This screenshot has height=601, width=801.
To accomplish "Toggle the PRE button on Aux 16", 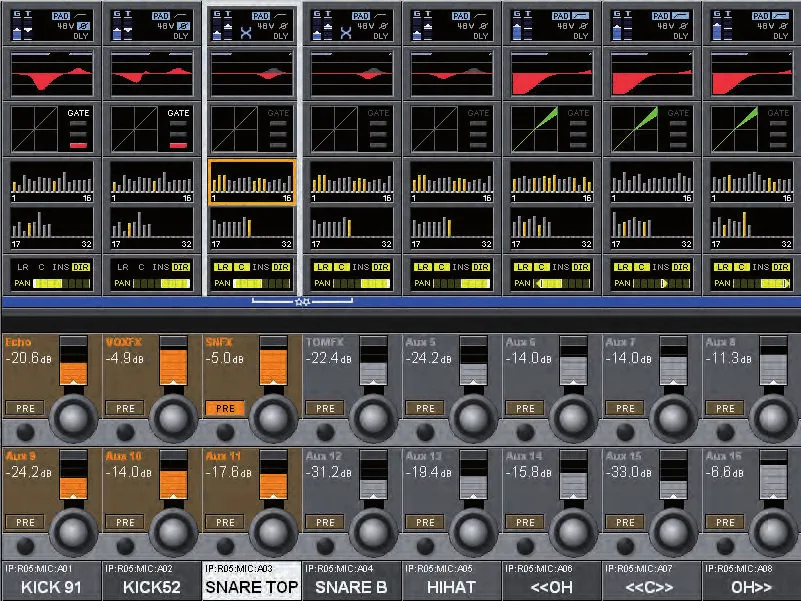I will [x=725, y=522].
